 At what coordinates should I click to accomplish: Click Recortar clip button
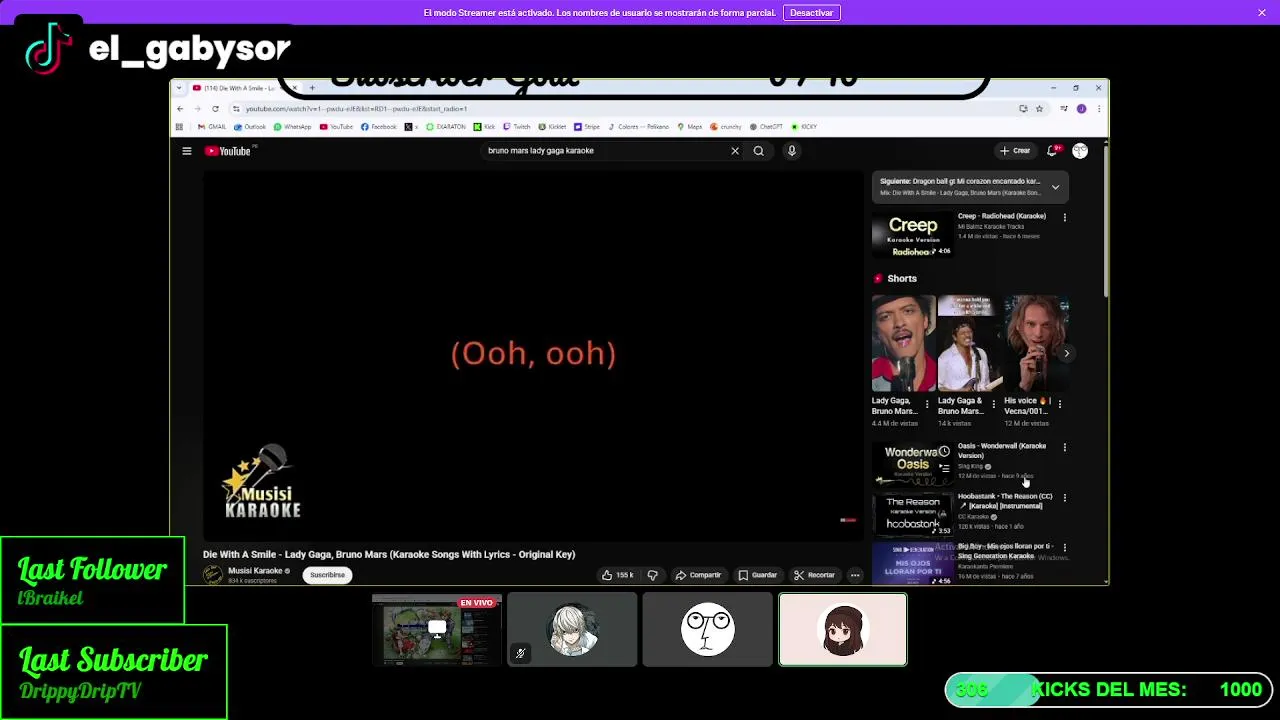(814, 575)
